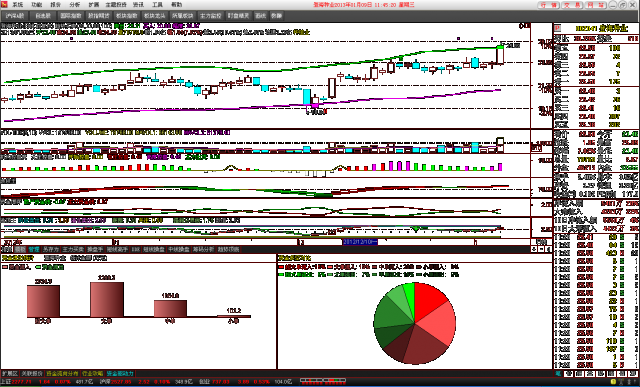Click the red app logo icon
Viewport: 640px width, 387px height.
[x=4, y=4]
